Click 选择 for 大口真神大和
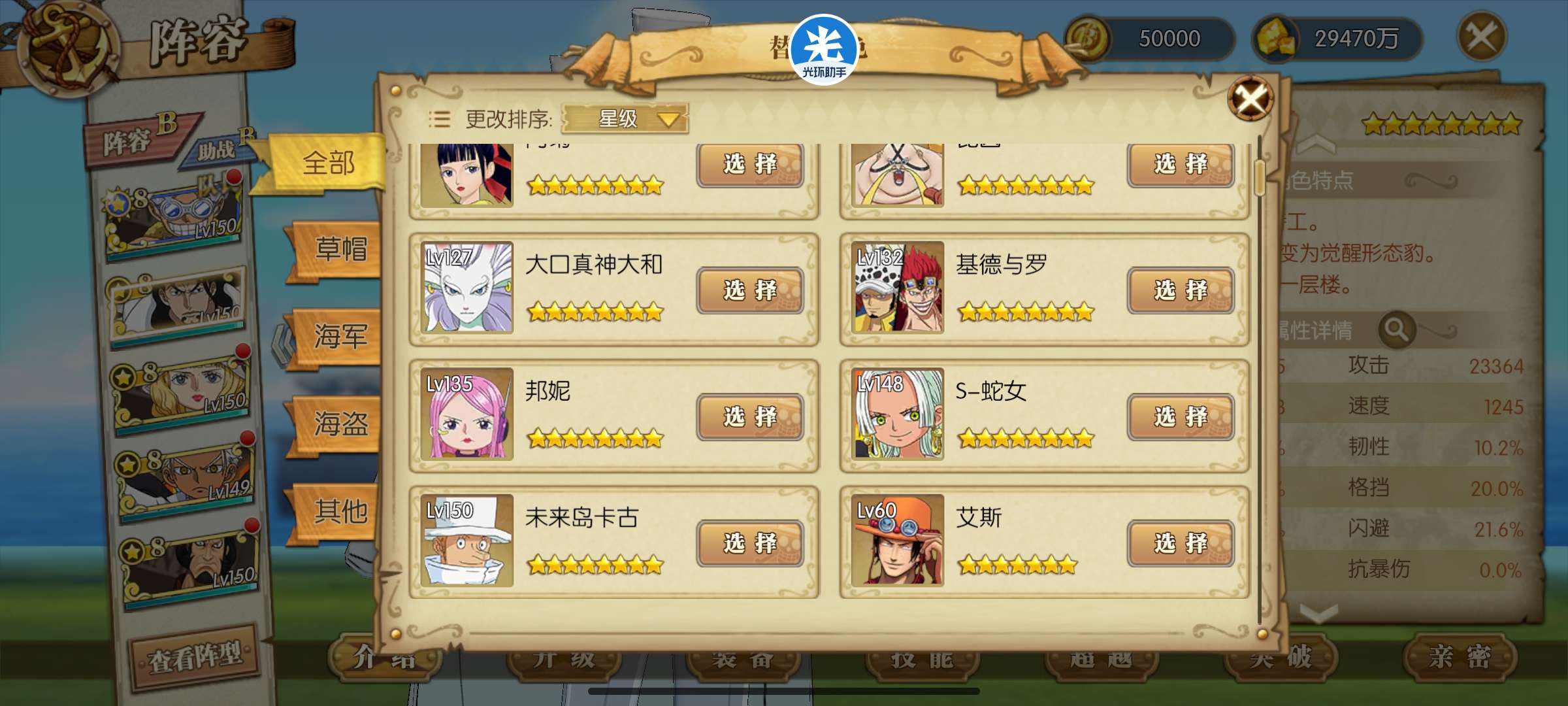 click(x=750, y=290)
